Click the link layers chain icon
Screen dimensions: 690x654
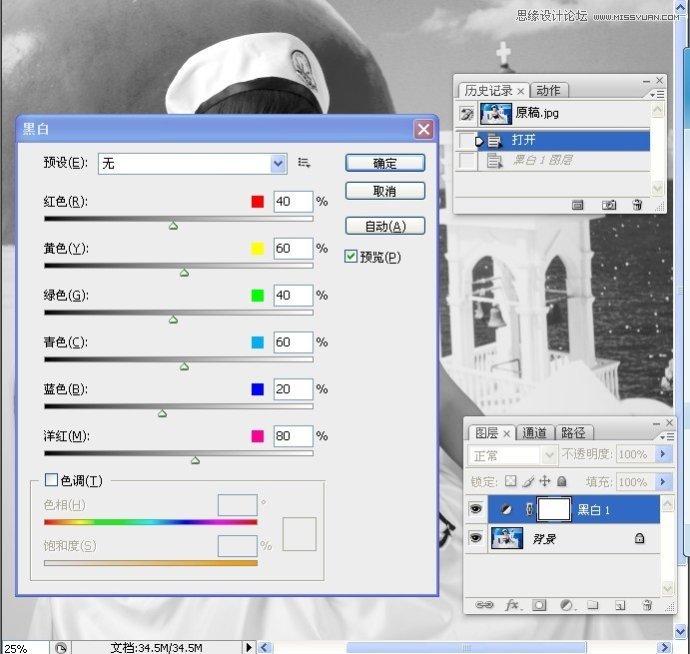484,605
